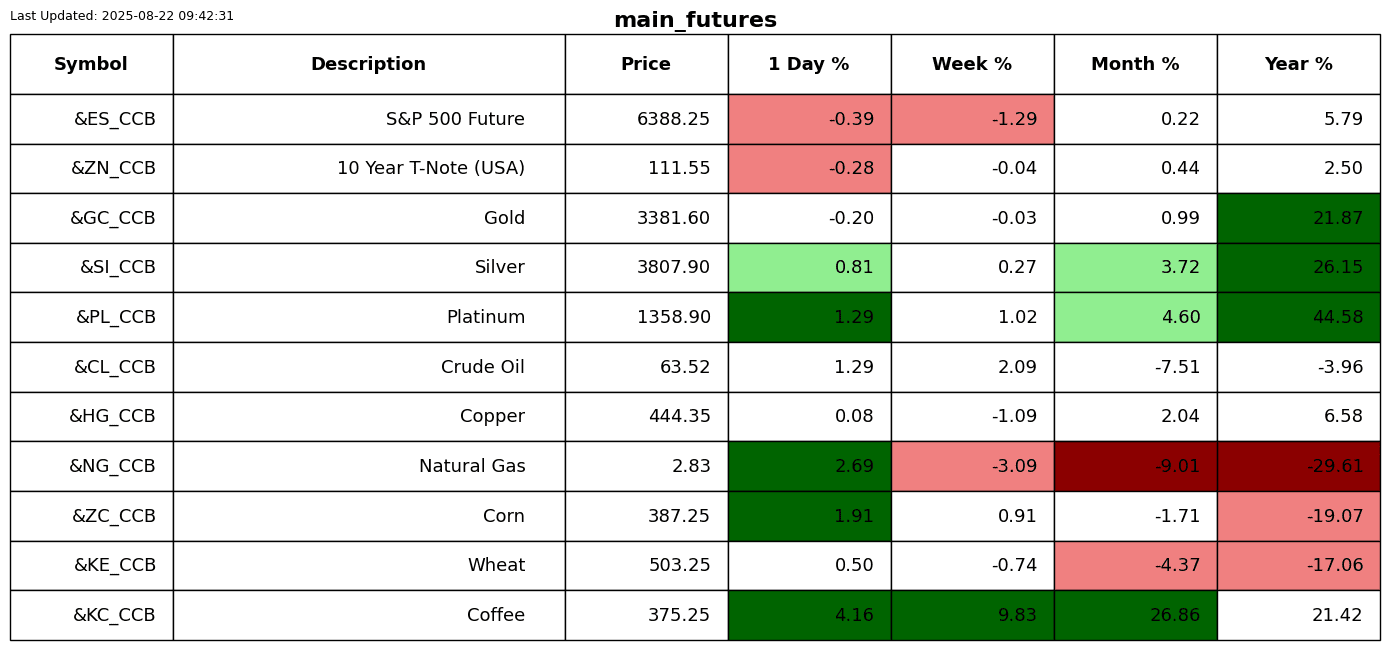Image resolution: width=1390 pixels, height=650 pixels.
Task: Click the dark green Gold Year % cell
Action: click(1298, 218)
